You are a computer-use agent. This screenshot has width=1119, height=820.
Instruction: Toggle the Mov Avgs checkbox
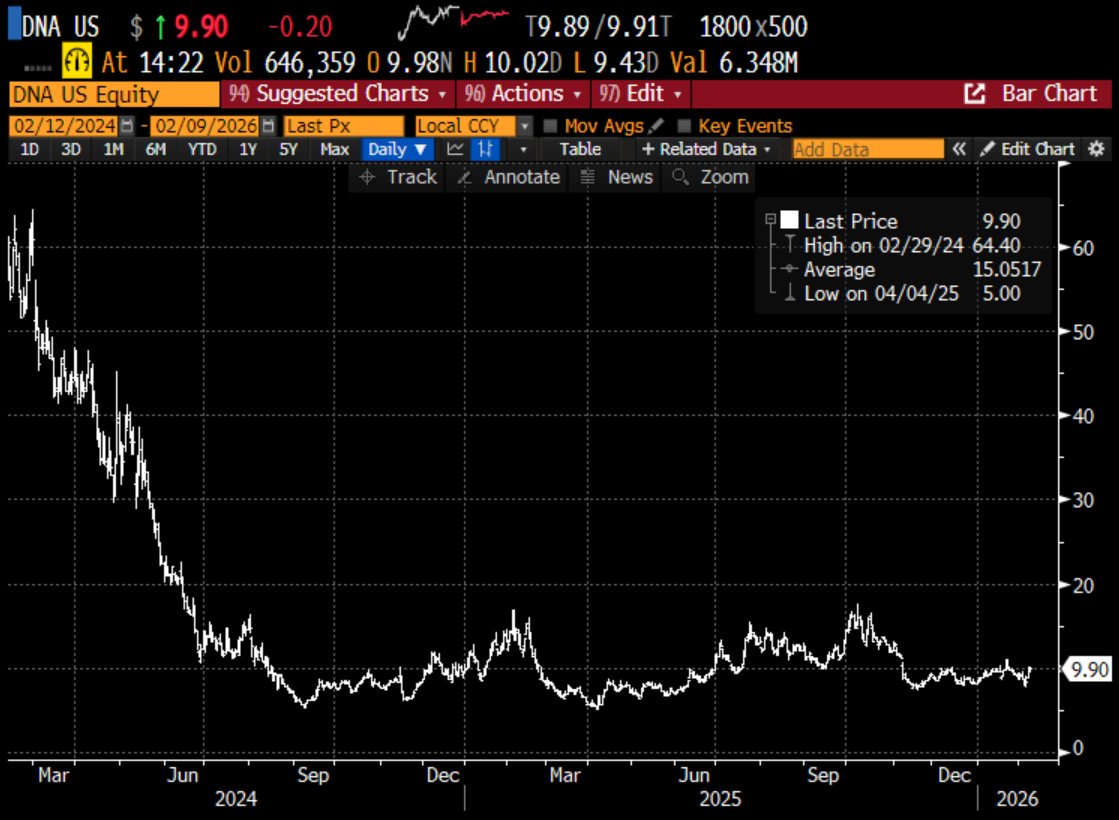click(x=550, y=126)
